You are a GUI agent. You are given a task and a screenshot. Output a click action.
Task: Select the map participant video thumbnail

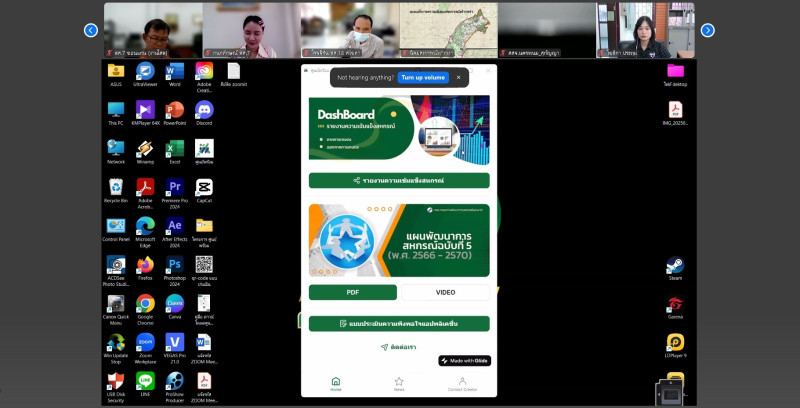(448, 30)
